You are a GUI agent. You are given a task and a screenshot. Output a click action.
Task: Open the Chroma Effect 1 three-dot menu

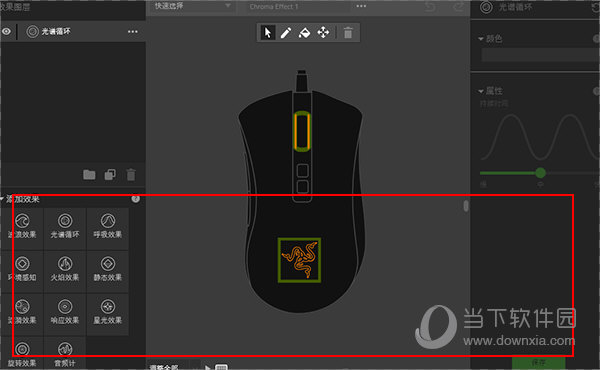361,6
